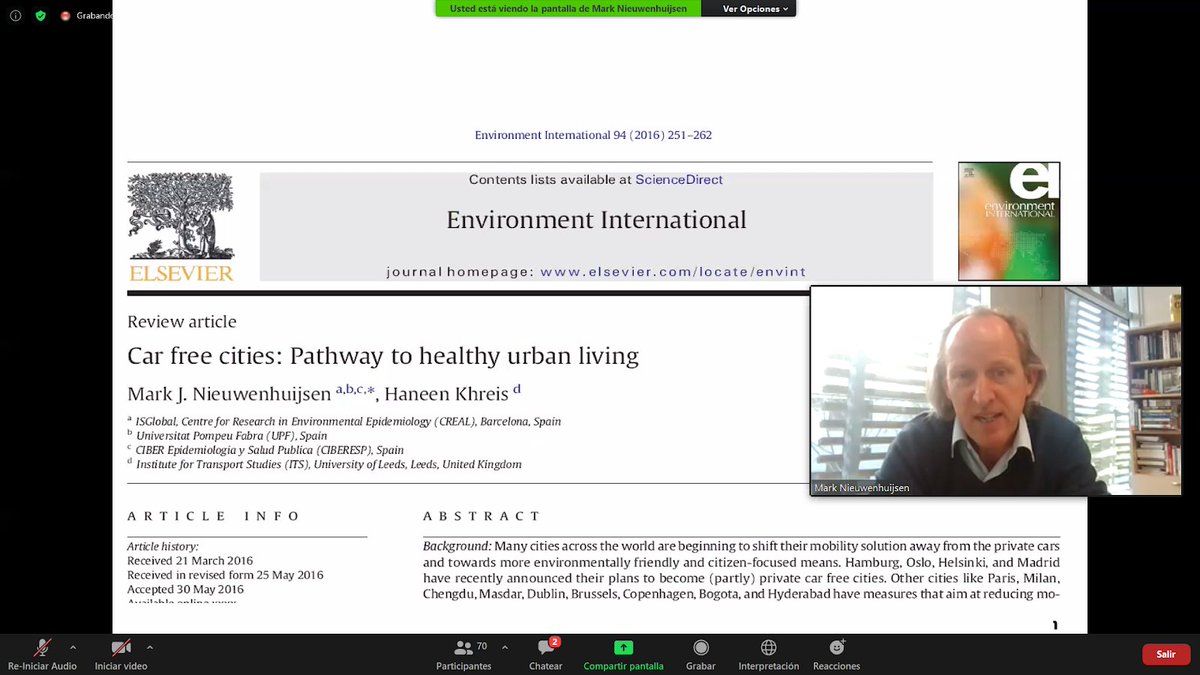Expand the video options arrow next to Iniciar video
This screenshot has height=675, width=1200.
click(x=150, y=647)
